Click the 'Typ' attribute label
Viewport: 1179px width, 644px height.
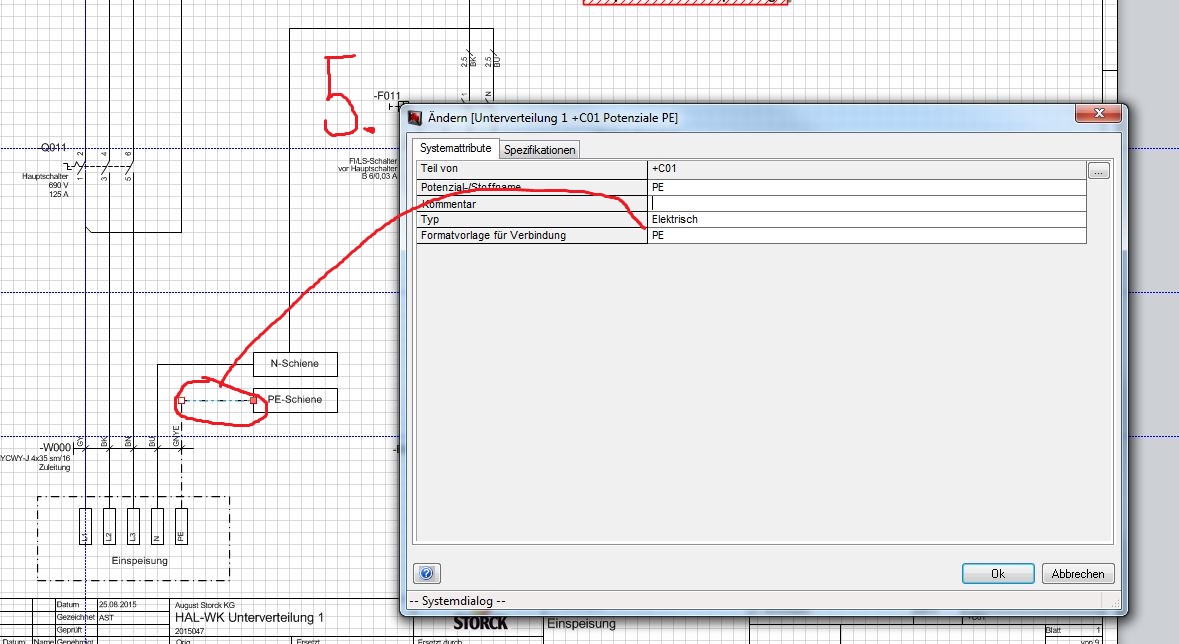(430, 220)
